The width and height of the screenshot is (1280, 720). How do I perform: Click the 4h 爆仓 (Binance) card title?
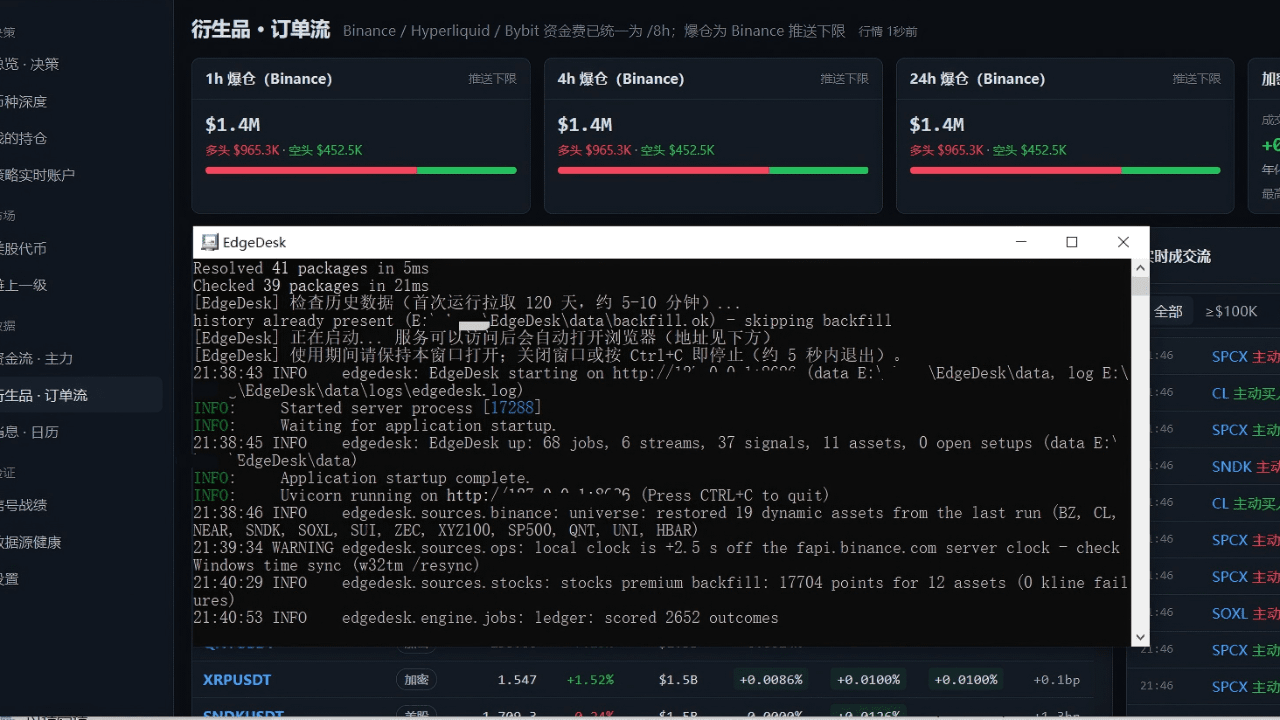pyautogui.click(x=621, y=78)
